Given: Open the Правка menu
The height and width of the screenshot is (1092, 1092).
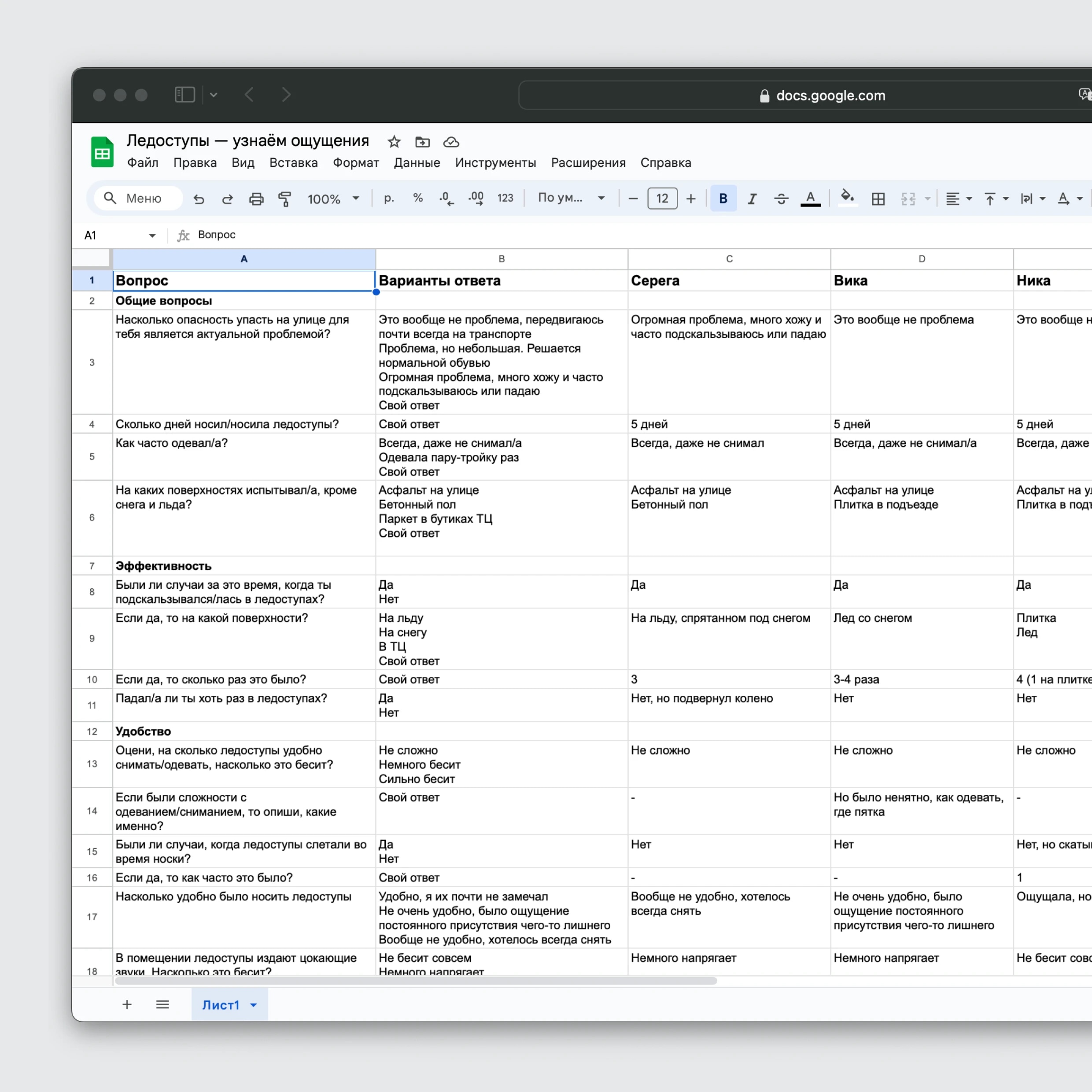Looking at the screenshot, I should point(195,163).
